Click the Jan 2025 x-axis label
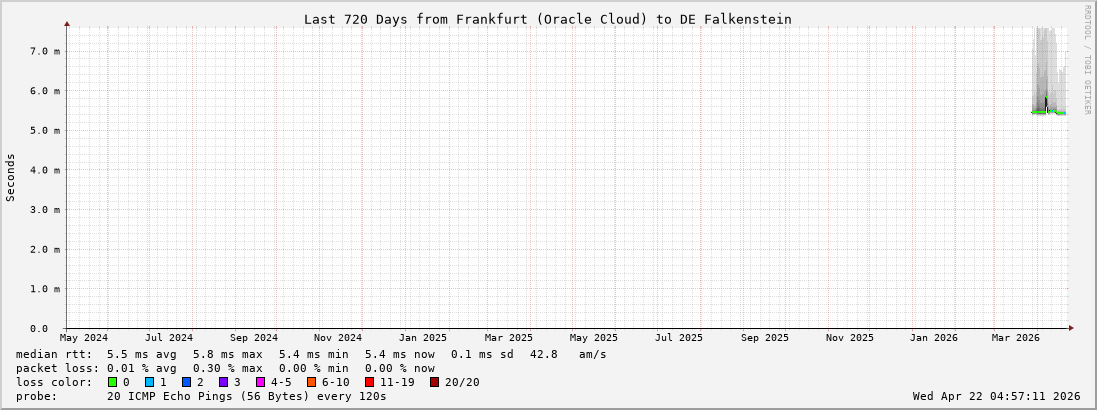 coord(423,338)
